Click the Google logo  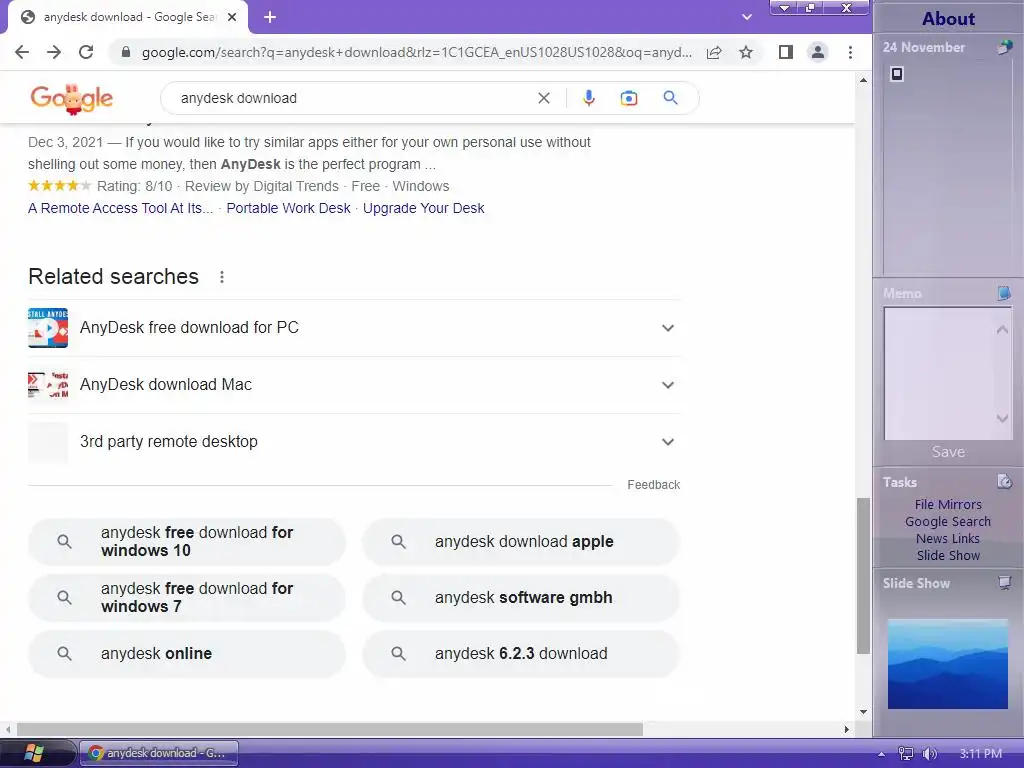click(x=72, y=99)
